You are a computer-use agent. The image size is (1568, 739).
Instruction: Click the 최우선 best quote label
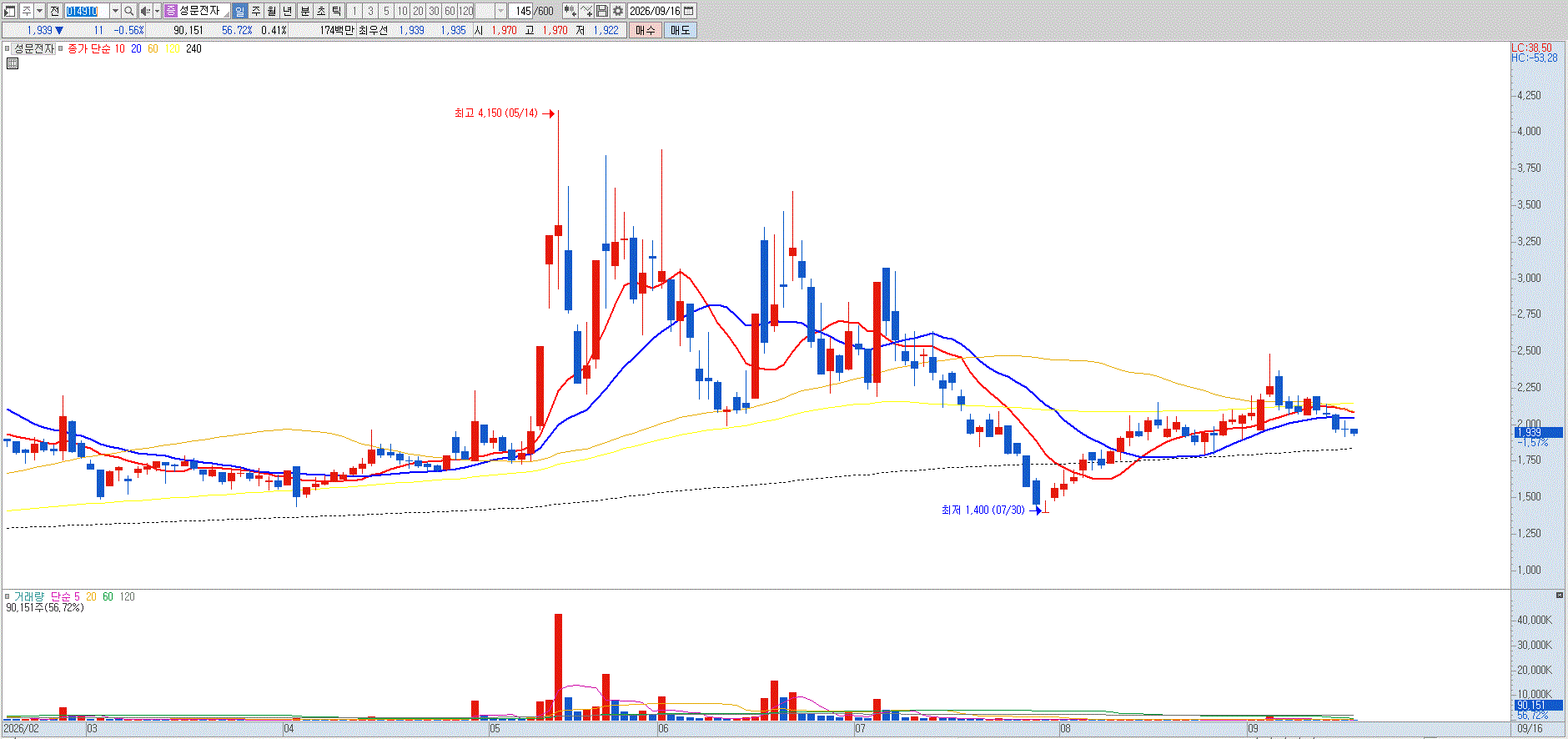point(373,30)
